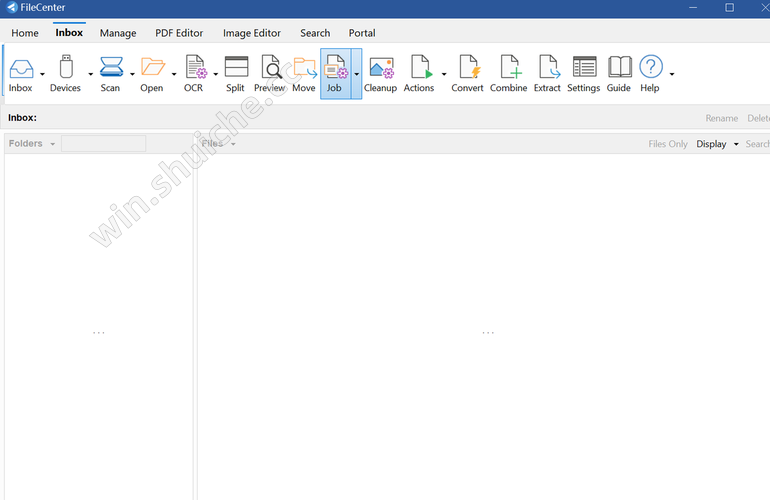The height and width of the screenshot is (500, 770).
Task: Open the Guide book icon
Action: click(x=619, y=68)
